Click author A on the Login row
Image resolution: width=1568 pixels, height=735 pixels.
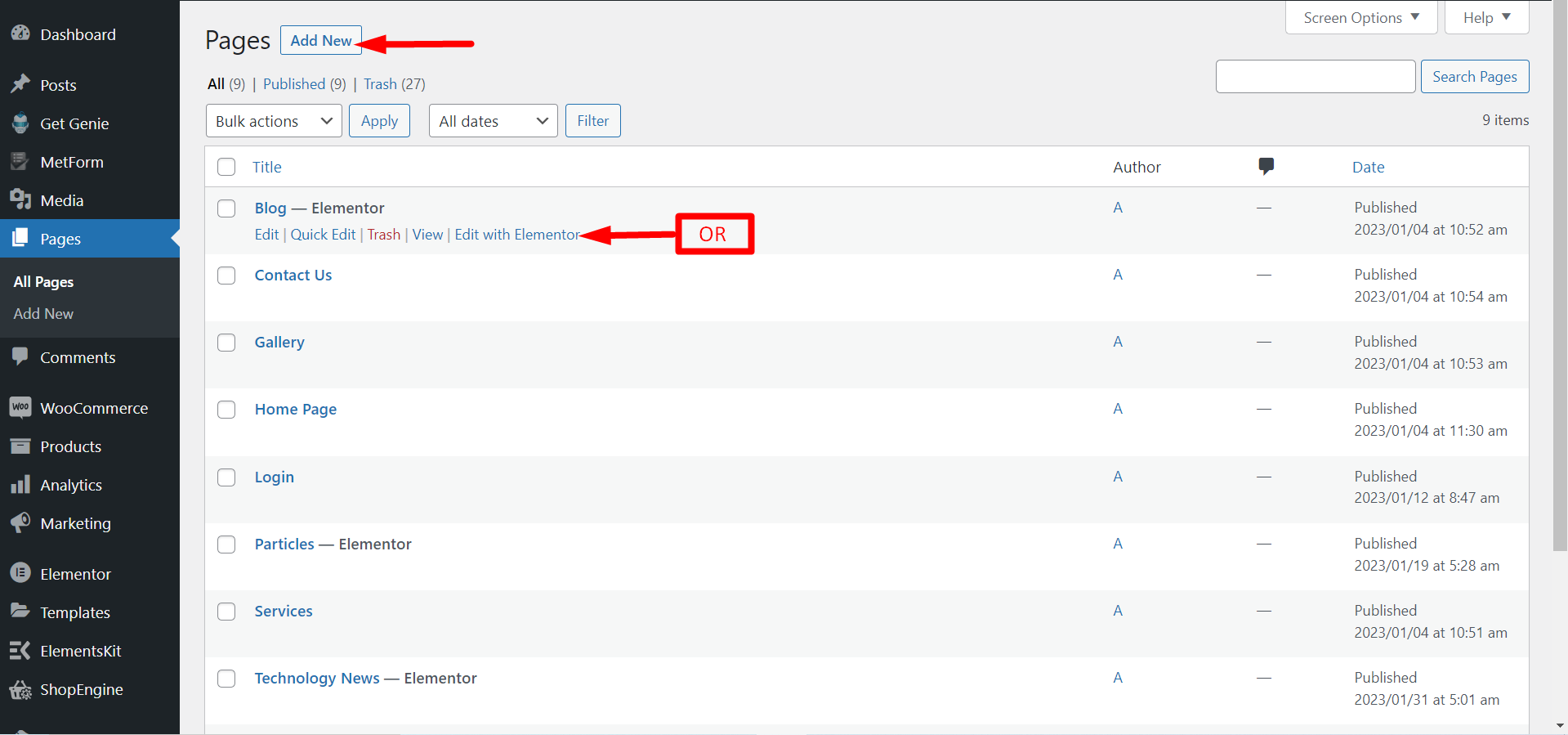(x=1118, y=477)
